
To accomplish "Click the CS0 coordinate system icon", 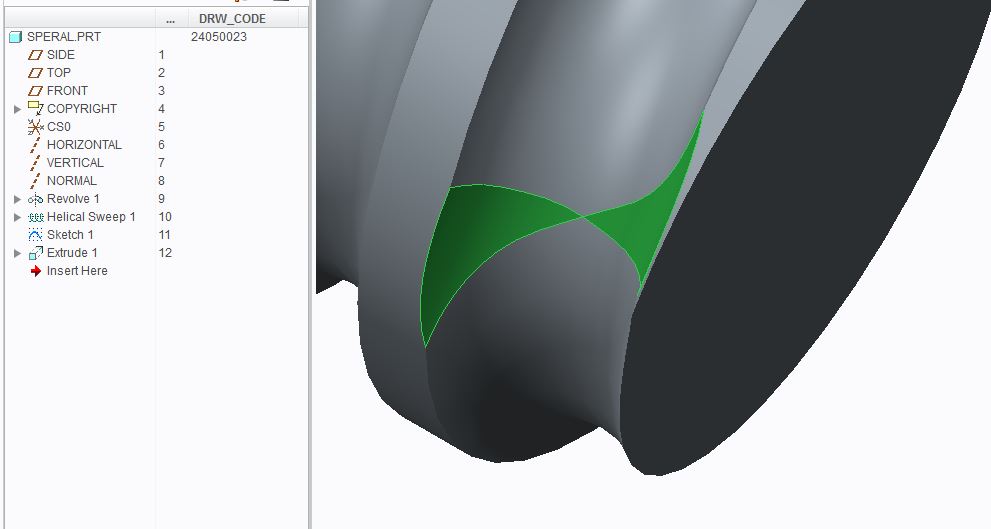I will click(x=35, y=127).
